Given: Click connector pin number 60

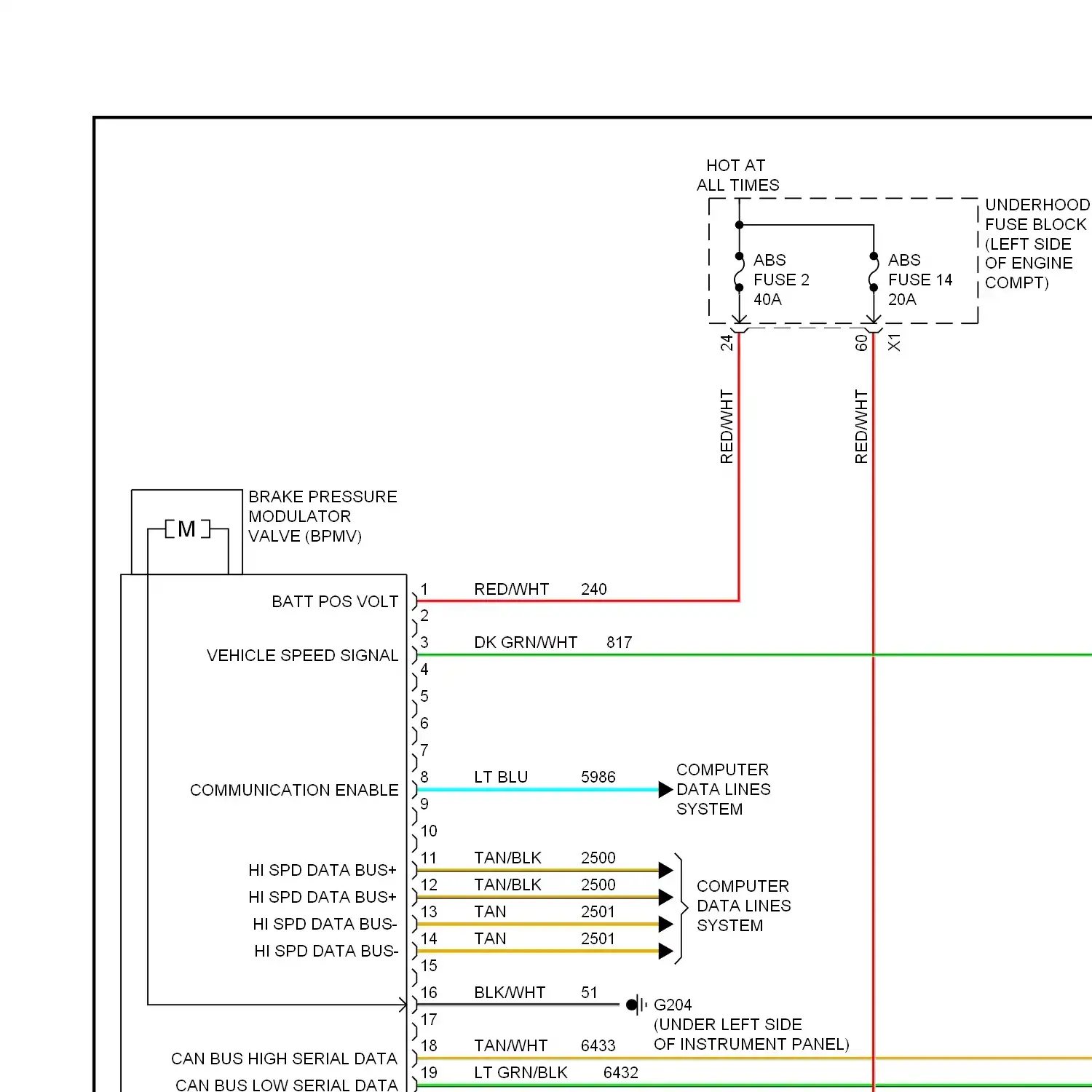Looking at the screenshot, I should point(861,342).
